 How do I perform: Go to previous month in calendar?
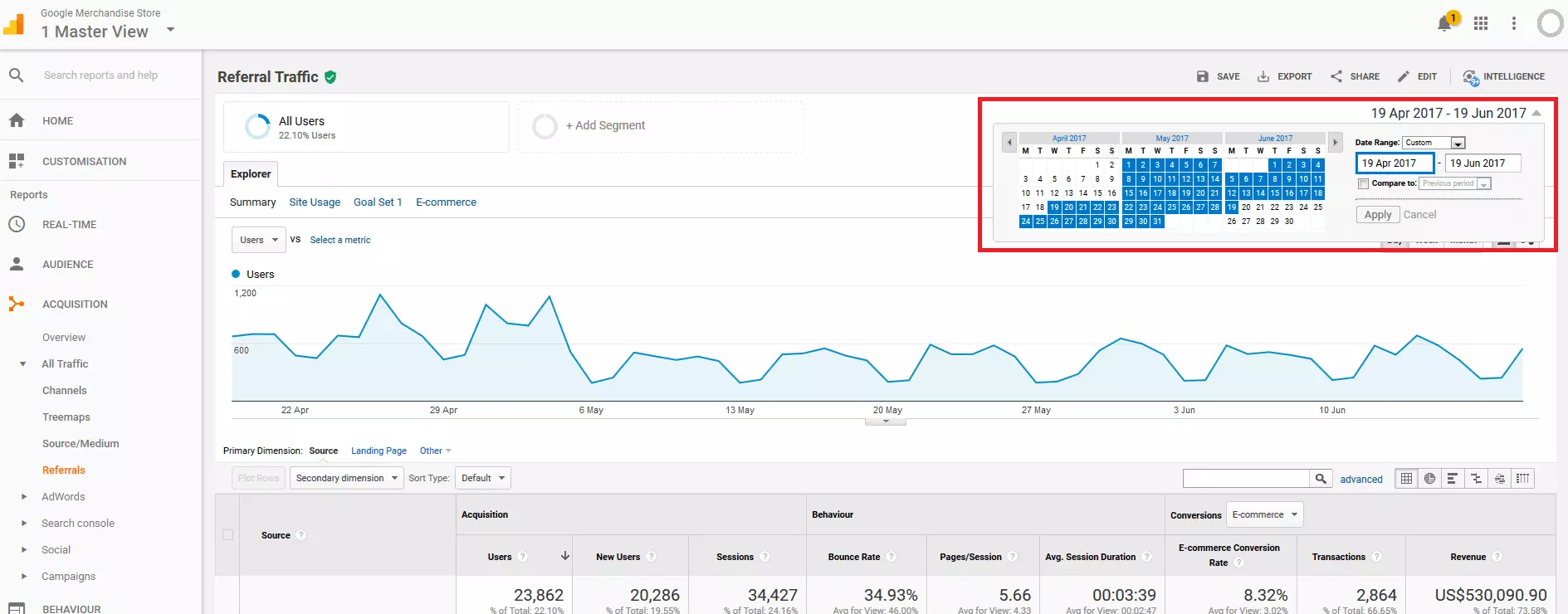tap(1009, 143)
